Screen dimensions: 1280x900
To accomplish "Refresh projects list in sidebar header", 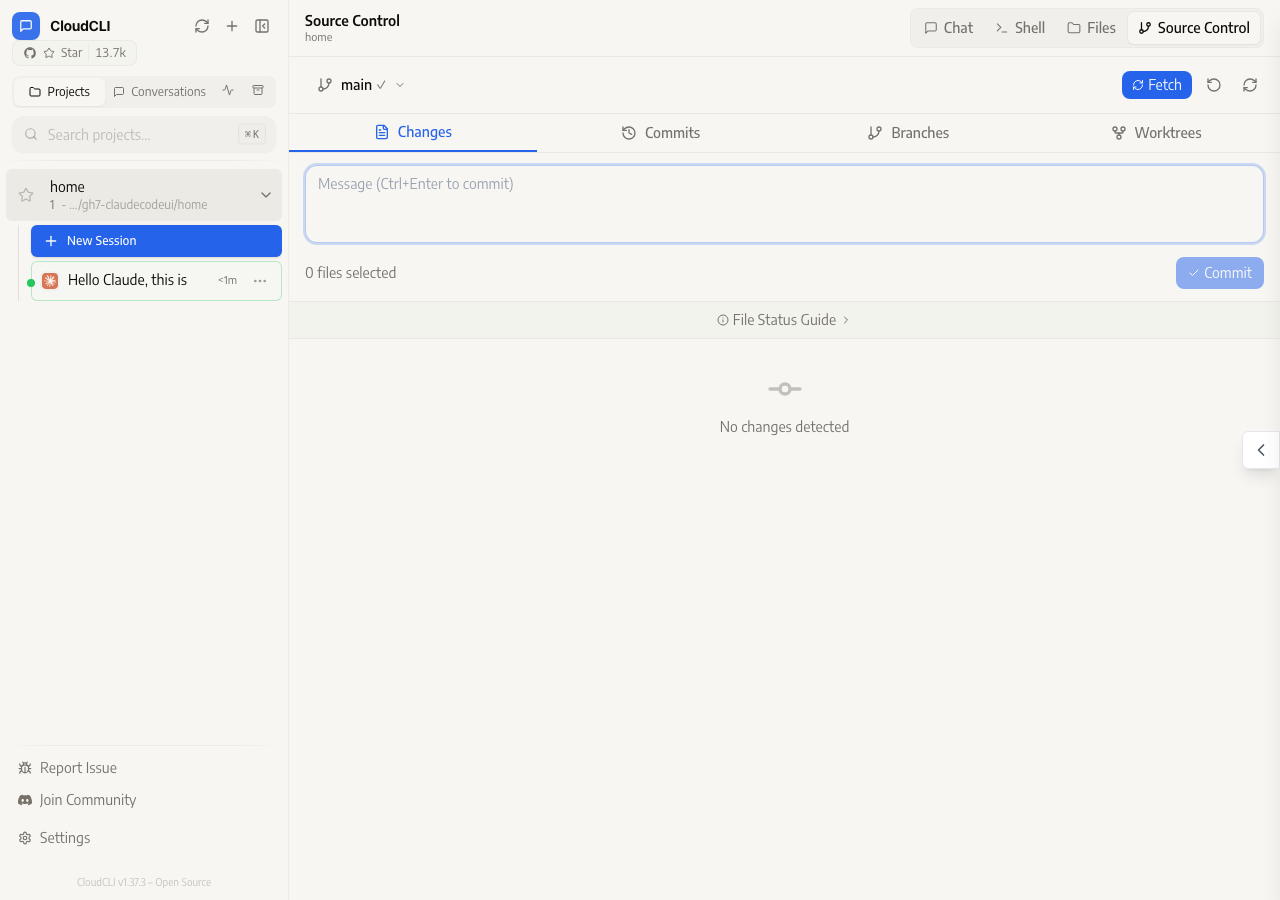I will (x=202, y=26).
